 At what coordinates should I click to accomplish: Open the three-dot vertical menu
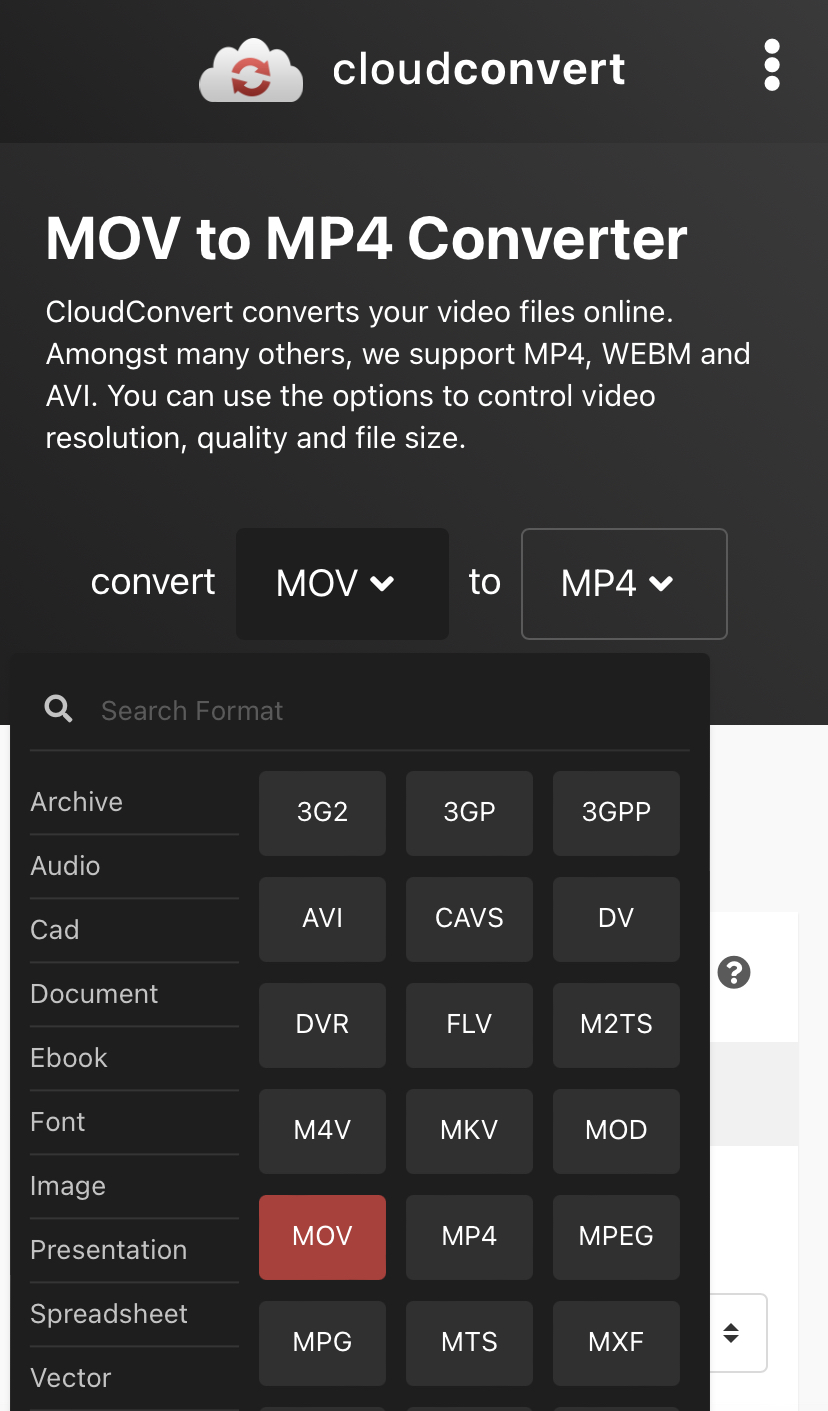click(x=771, y=66)
